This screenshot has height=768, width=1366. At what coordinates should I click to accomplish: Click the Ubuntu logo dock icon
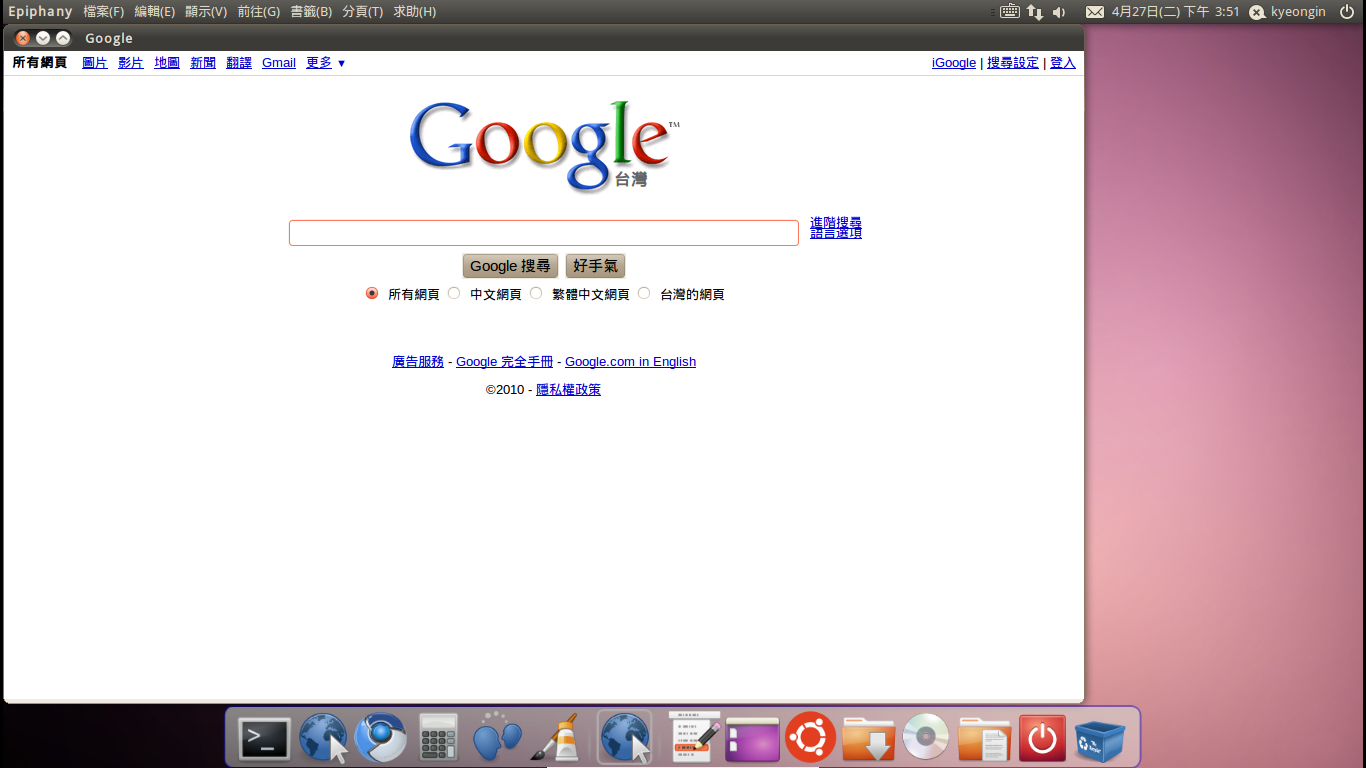click(x=810, y=738)
